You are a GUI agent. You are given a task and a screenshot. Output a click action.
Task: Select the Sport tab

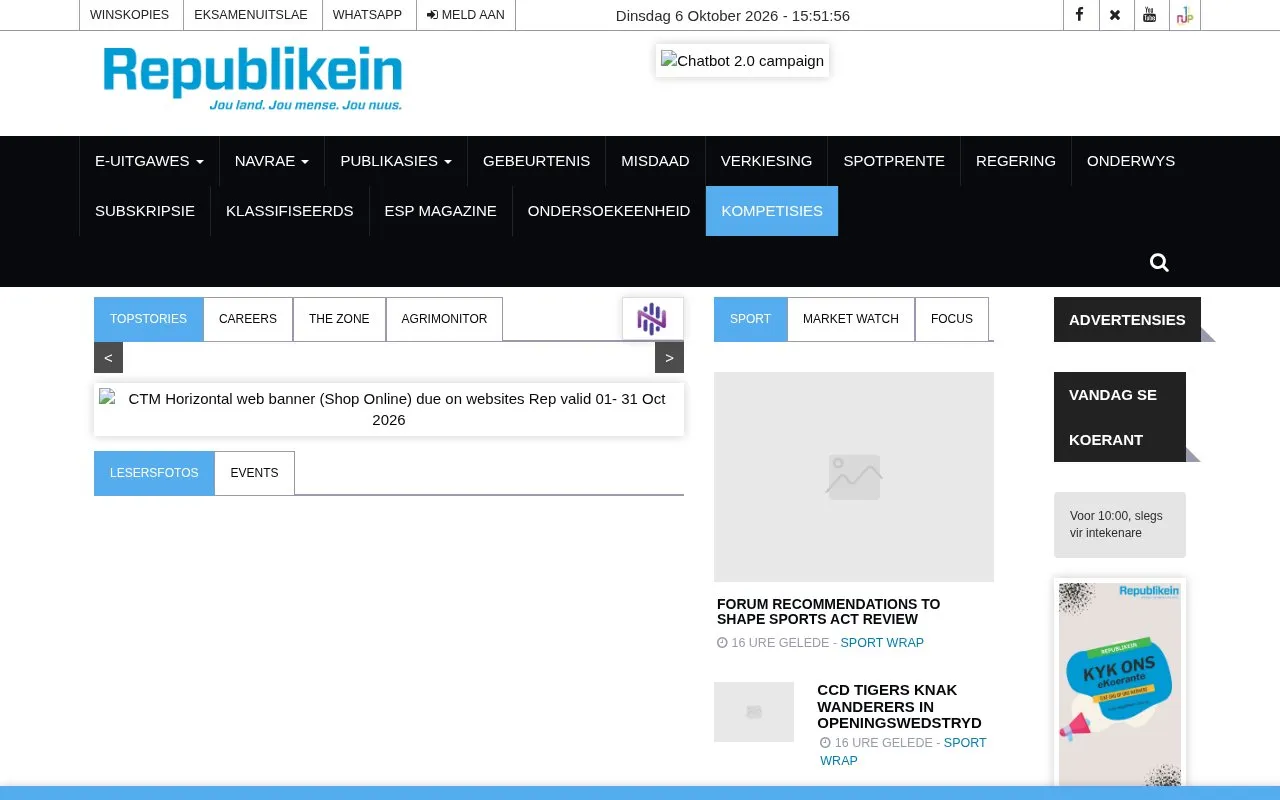click(x=750, y=319)
